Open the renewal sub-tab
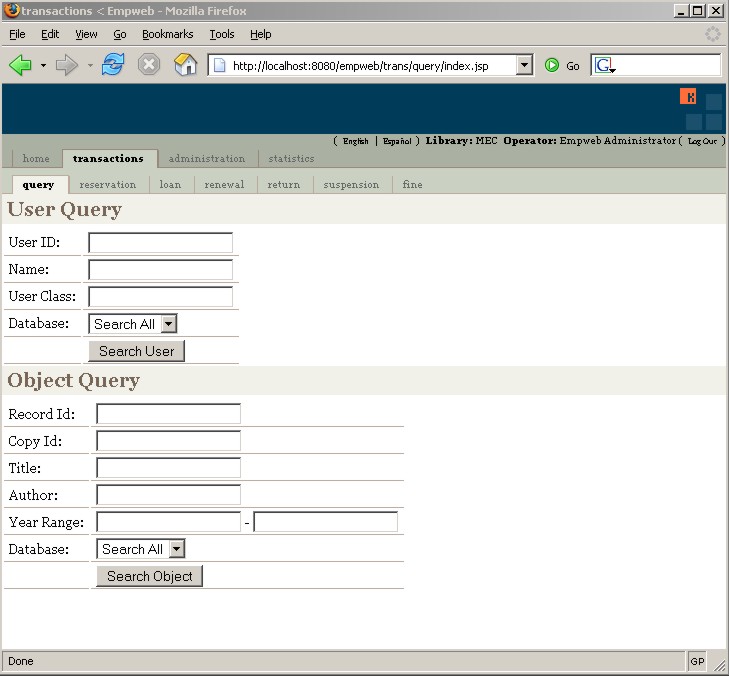The width and height of the screenshot is (729, 676). pos(224,185)
